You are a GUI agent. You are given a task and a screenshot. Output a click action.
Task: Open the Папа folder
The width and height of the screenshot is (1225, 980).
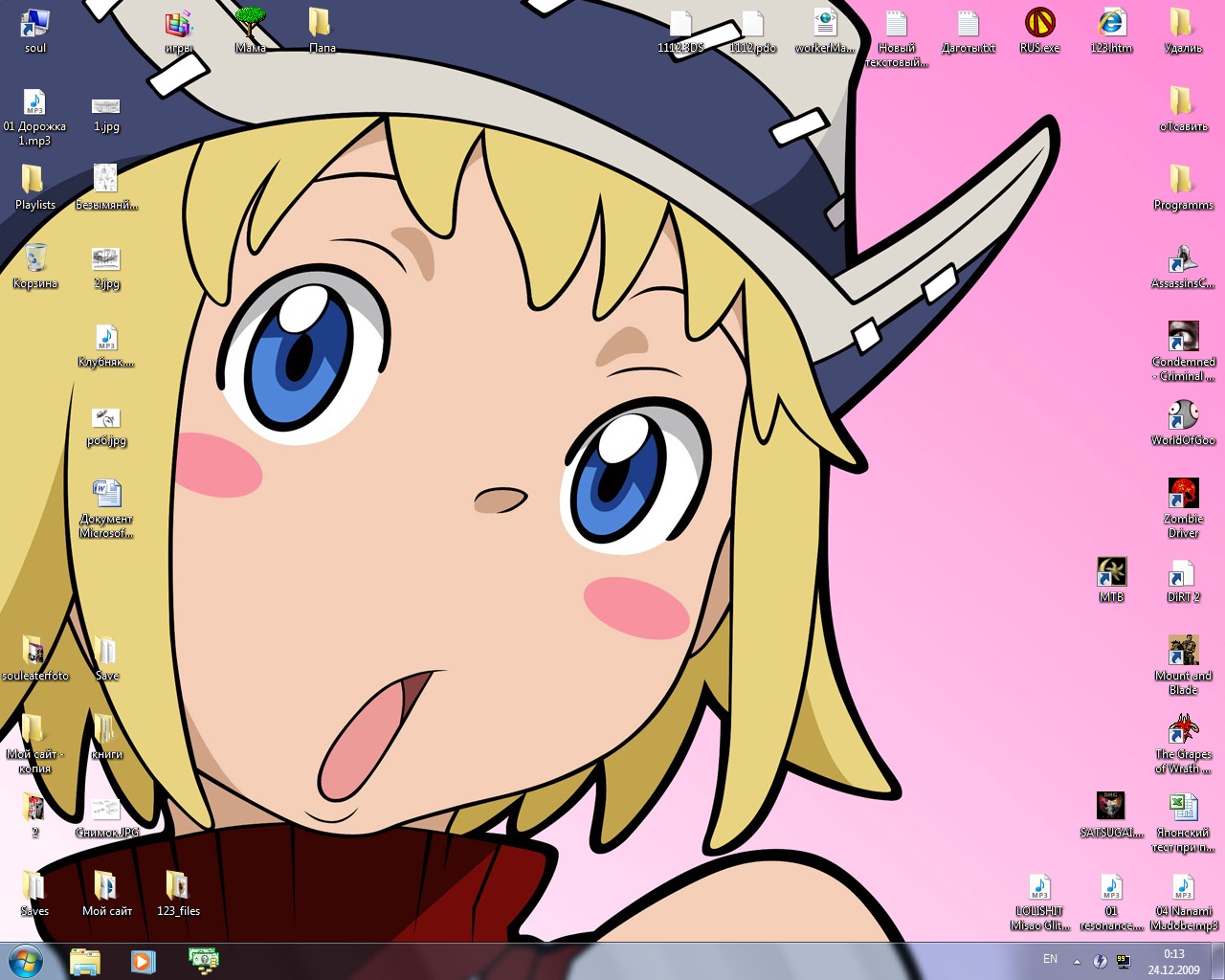coord(322,30)
